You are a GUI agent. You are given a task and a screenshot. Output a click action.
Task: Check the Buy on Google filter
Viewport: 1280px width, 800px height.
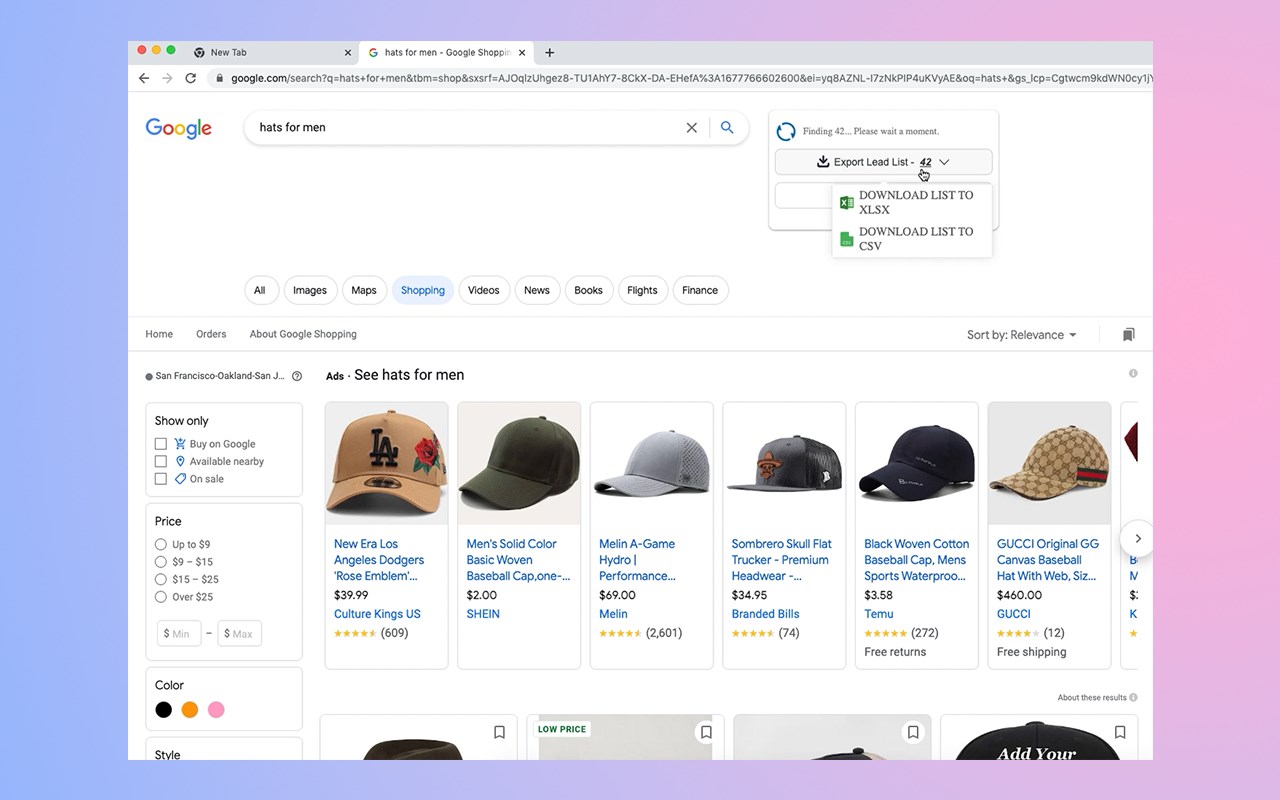(x=161, y=444)
